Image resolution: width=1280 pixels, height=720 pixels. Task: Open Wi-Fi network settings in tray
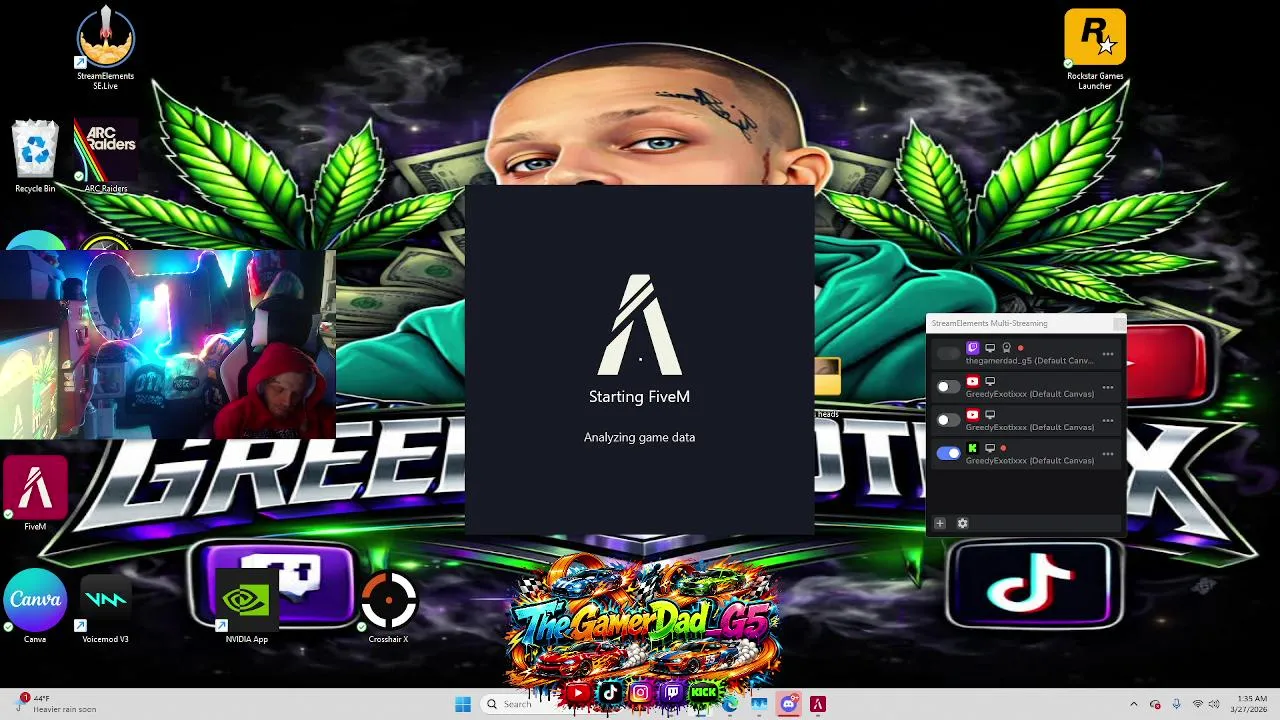[1198, 704]
